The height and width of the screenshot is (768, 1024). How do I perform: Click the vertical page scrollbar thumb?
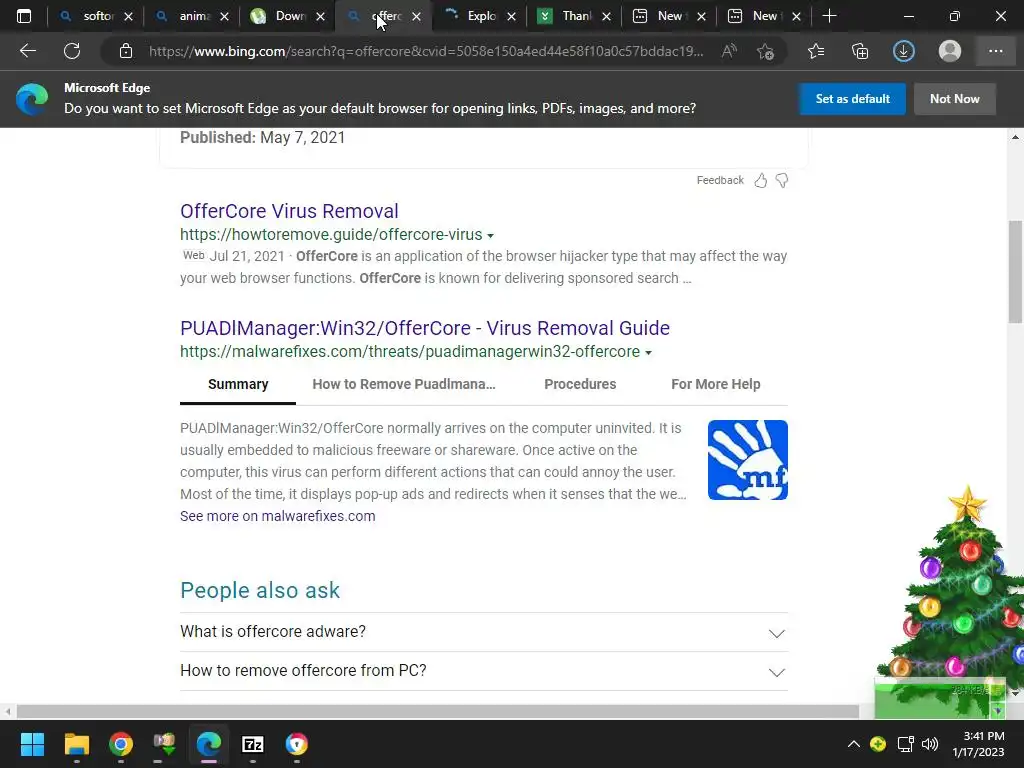[x=1015, y=272]
